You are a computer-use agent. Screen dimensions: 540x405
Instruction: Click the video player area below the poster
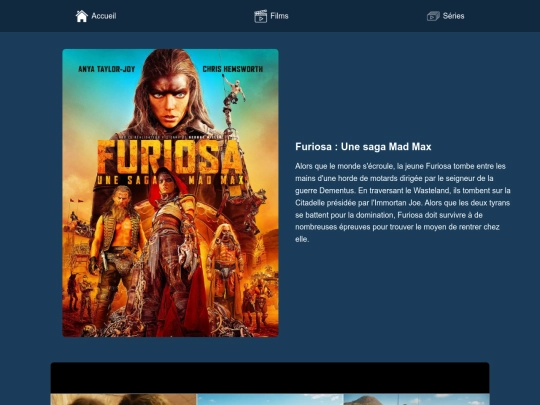coord(270,384)
